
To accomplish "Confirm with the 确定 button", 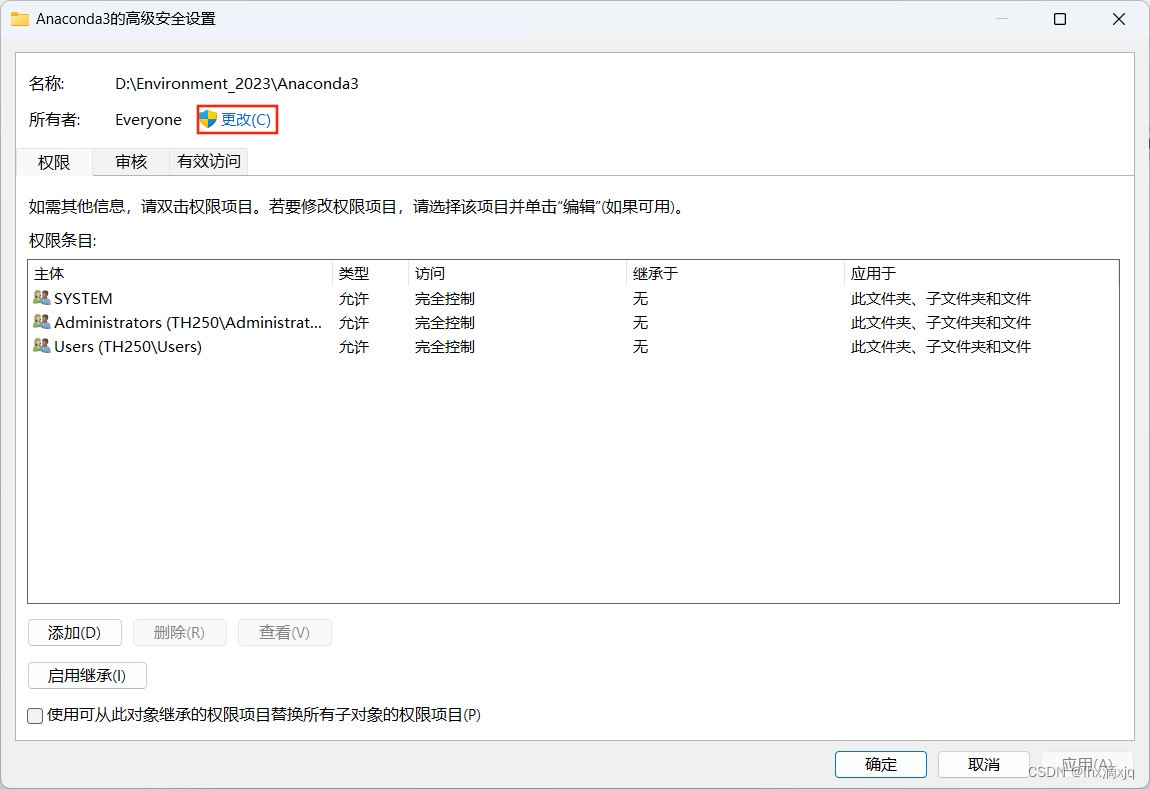I will [880, 764].
